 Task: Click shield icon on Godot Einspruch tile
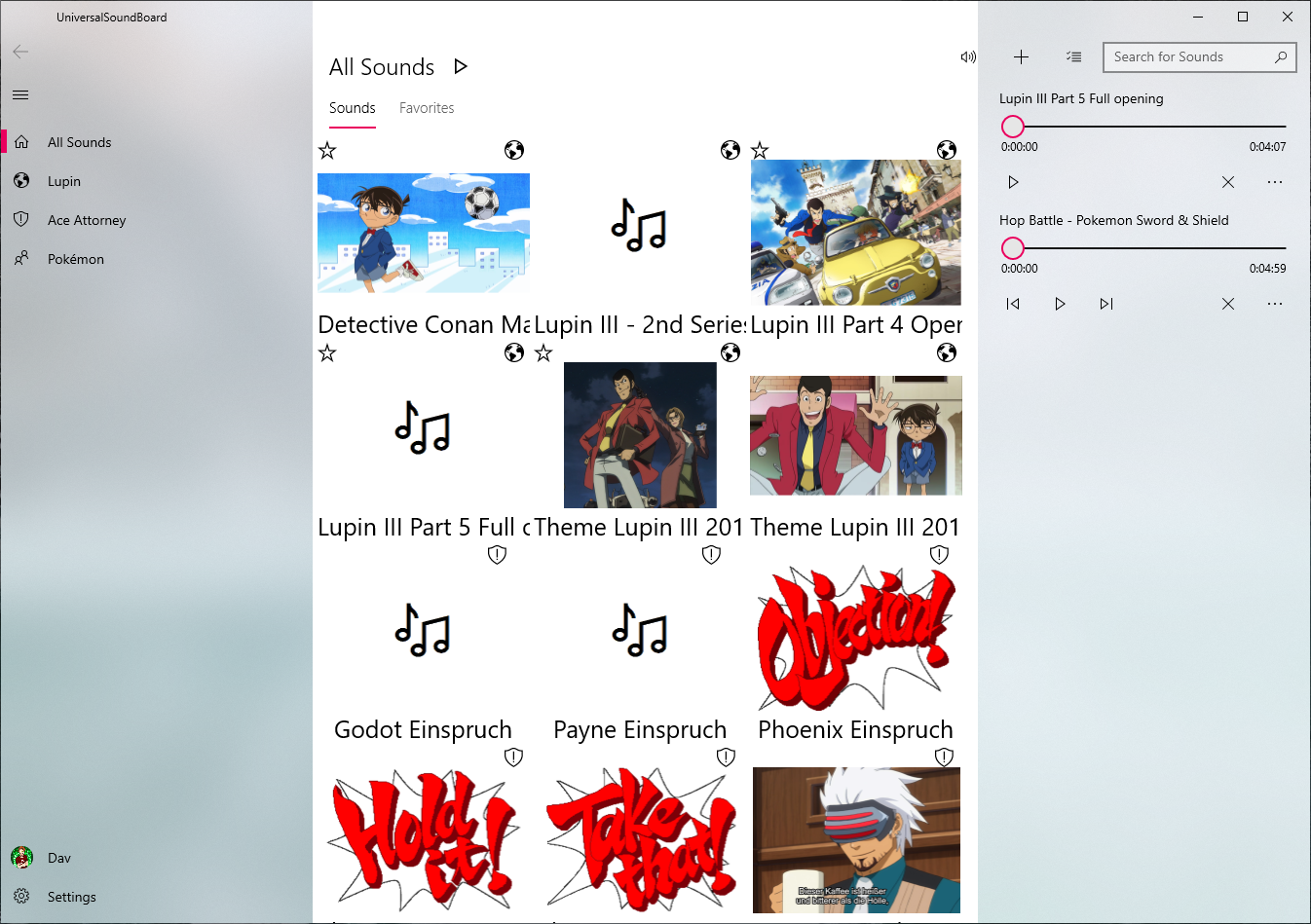pos(497,555)
